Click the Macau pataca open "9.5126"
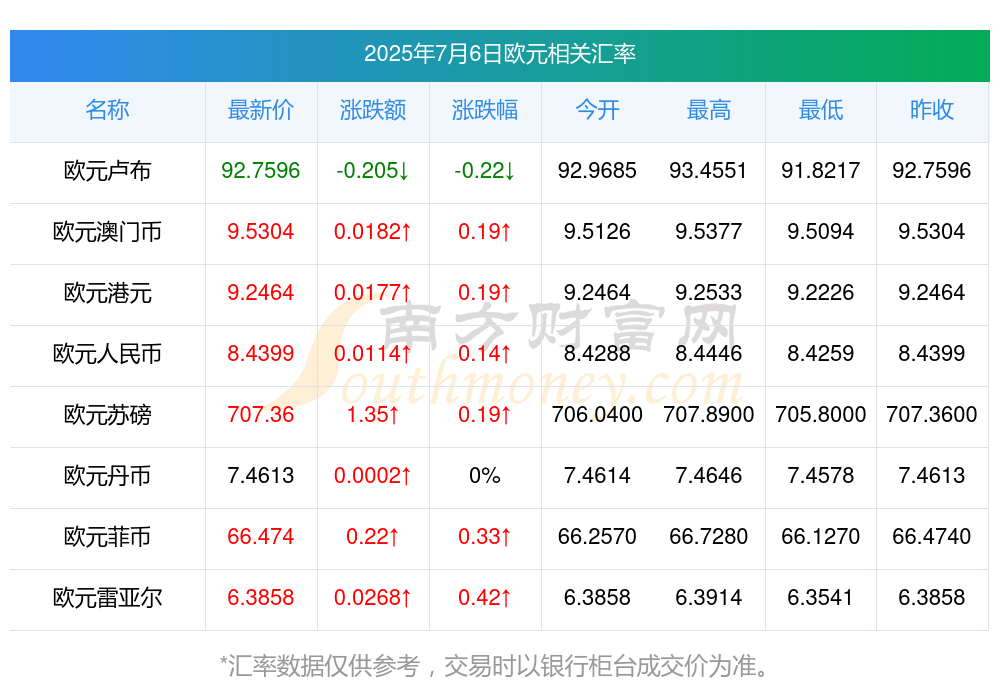1000x698 pixels. pos(597,232)
